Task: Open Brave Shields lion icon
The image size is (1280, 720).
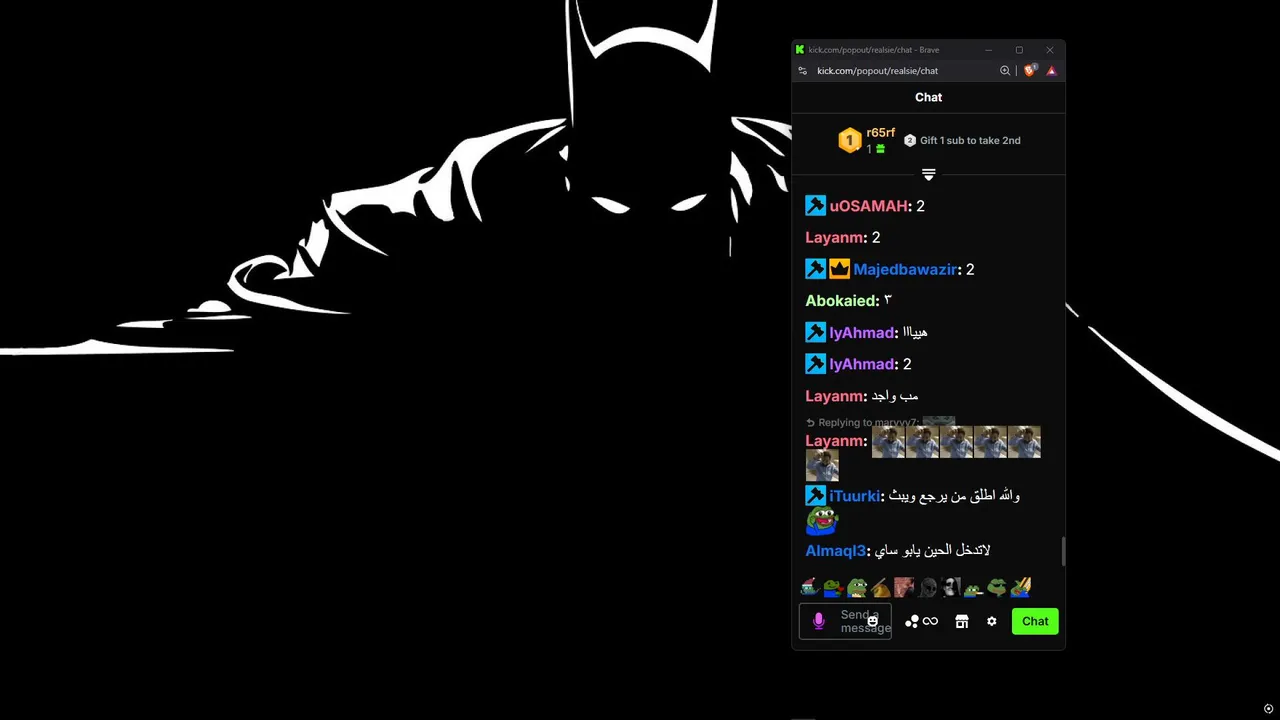Action: pos(1030,71)
